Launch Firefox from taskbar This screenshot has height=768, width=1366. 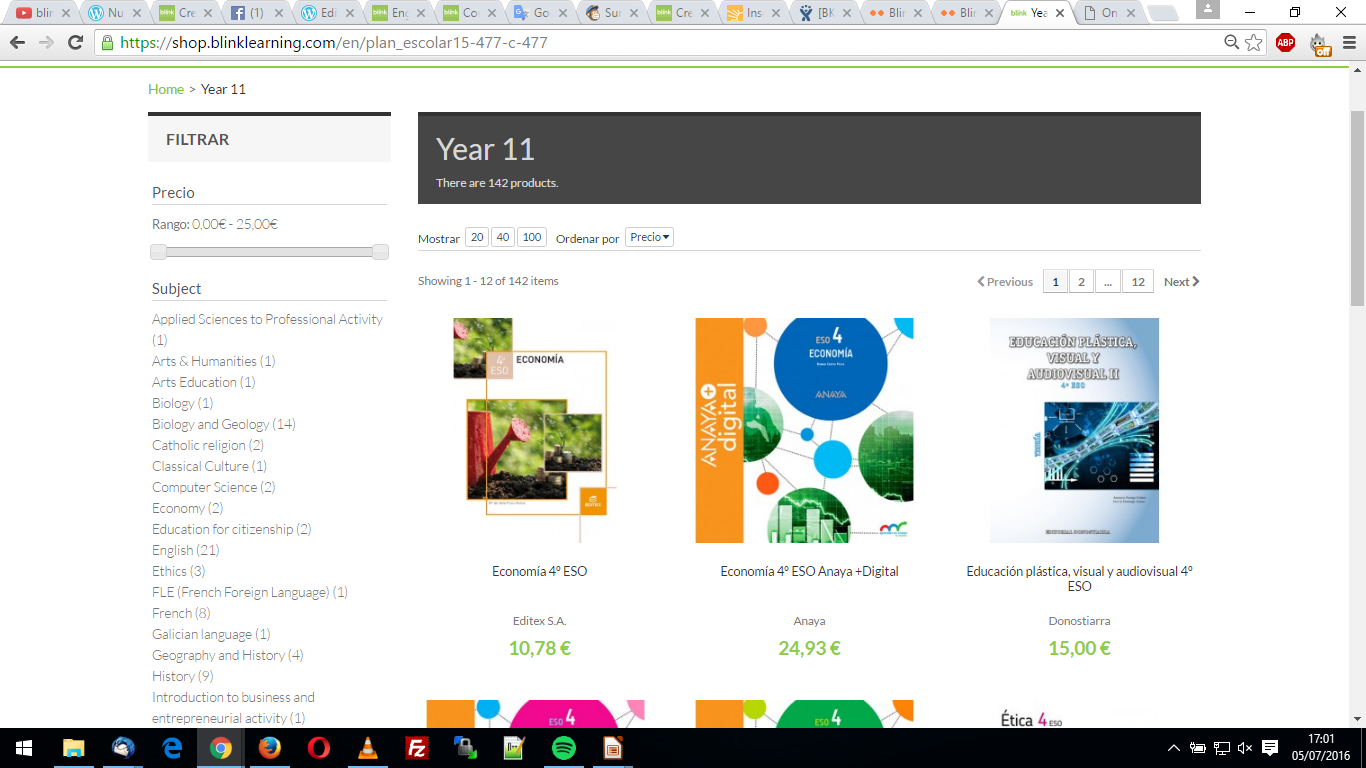(x=270, y=748)
